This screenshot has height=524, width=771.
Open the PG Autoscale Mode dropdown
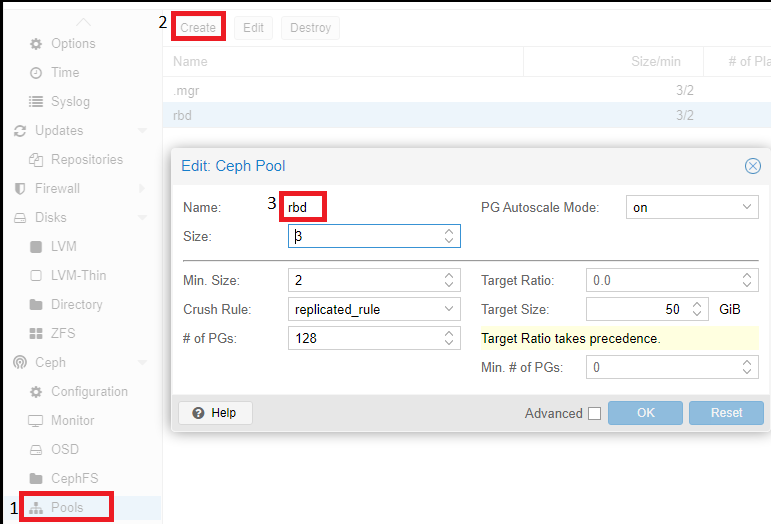click(x=748, y=208)
